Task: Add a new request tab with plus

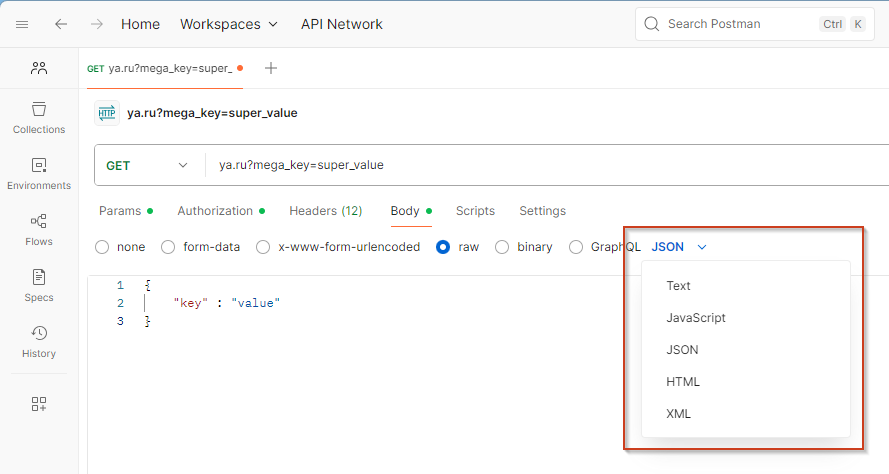Action: tap(271, 68)
